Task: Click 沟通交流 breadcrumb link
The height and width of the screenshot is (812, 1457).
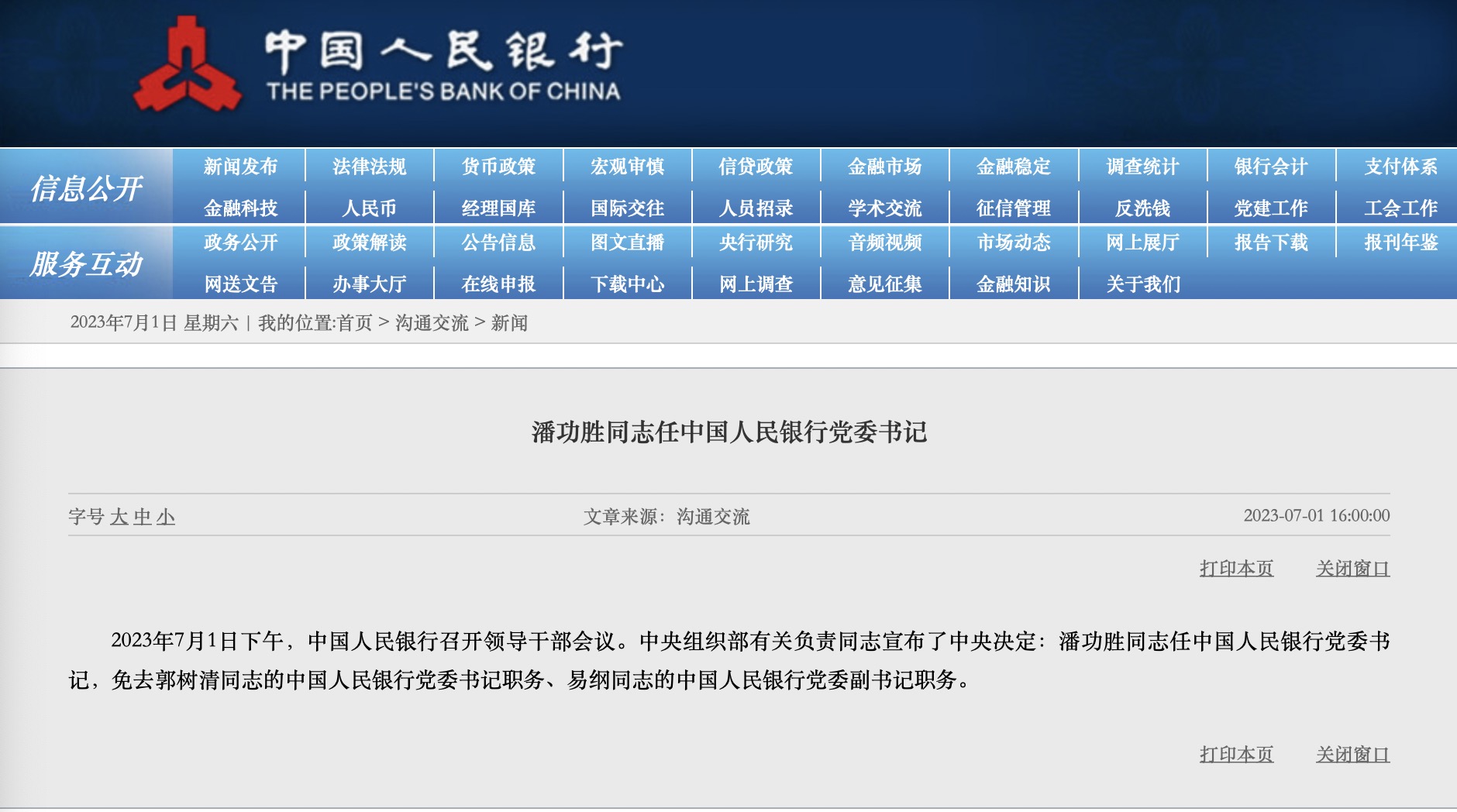Action: (x=432, y=323)
